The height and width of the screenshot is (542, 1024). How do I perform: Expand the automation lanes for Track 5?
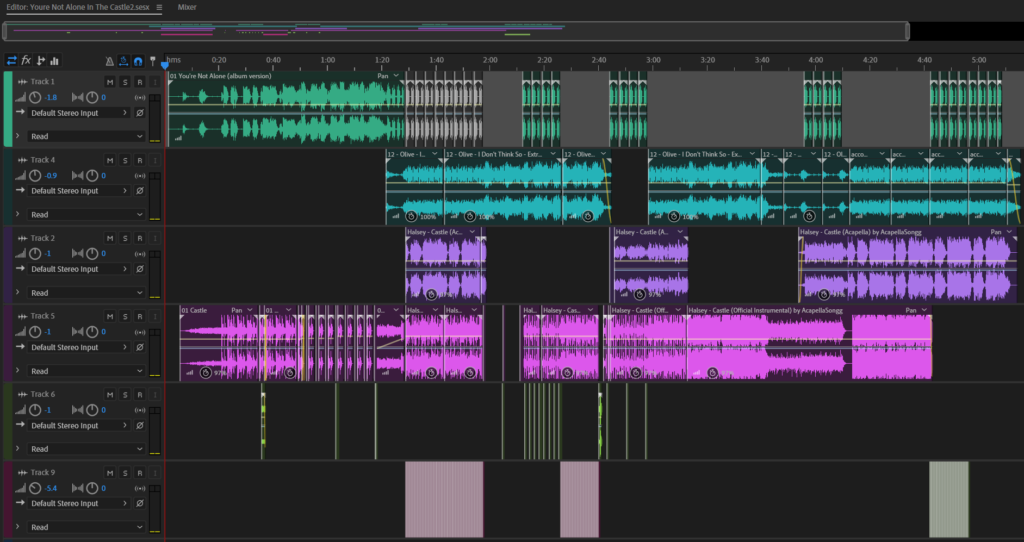17,371
